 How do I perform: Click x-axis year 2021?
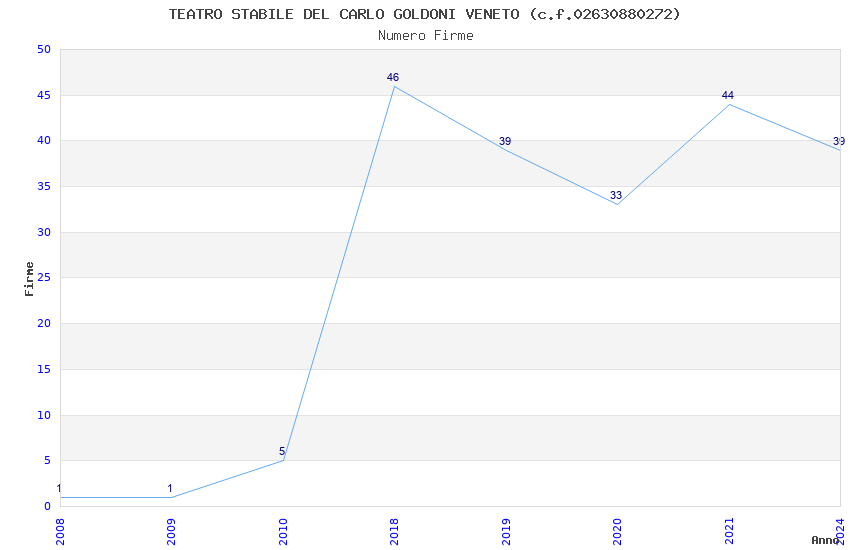729,532
